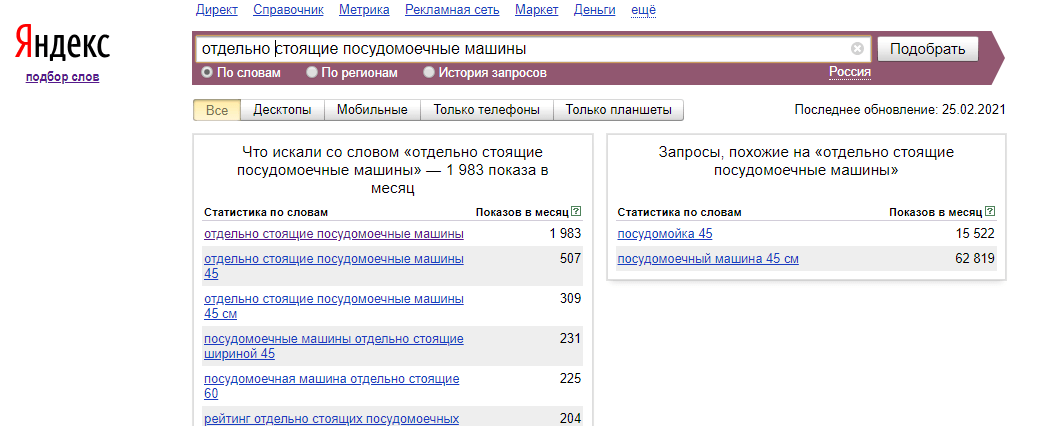
Task: Open the Деньги link
Action: coord(594,10)
